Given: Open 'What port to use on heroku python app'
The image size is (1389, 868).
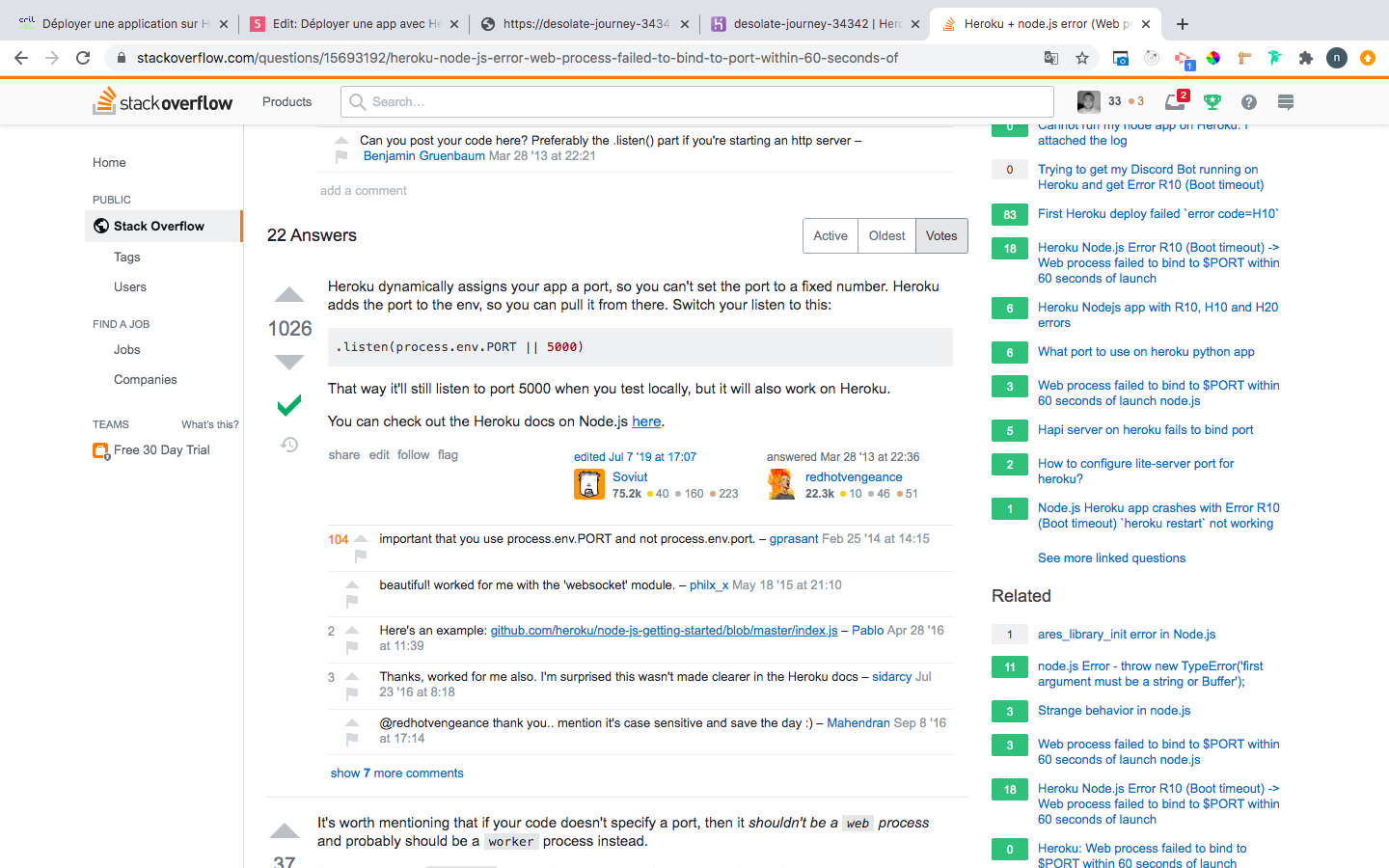Looking at the screenshot, I should [x=1146, y=351].
